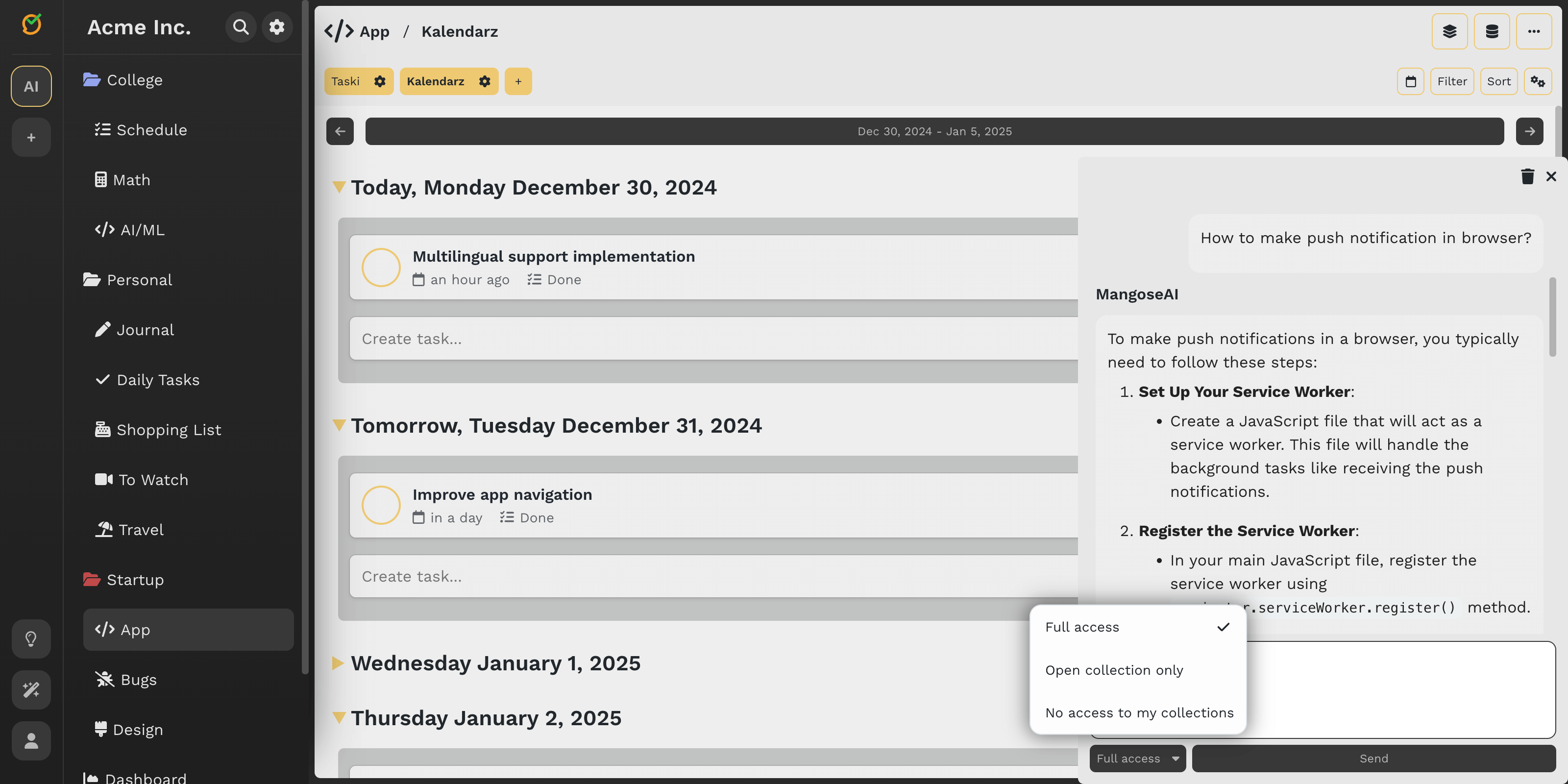1568x784 pixels.
Task: Open the Sort button
Action: pos(1498,81)
